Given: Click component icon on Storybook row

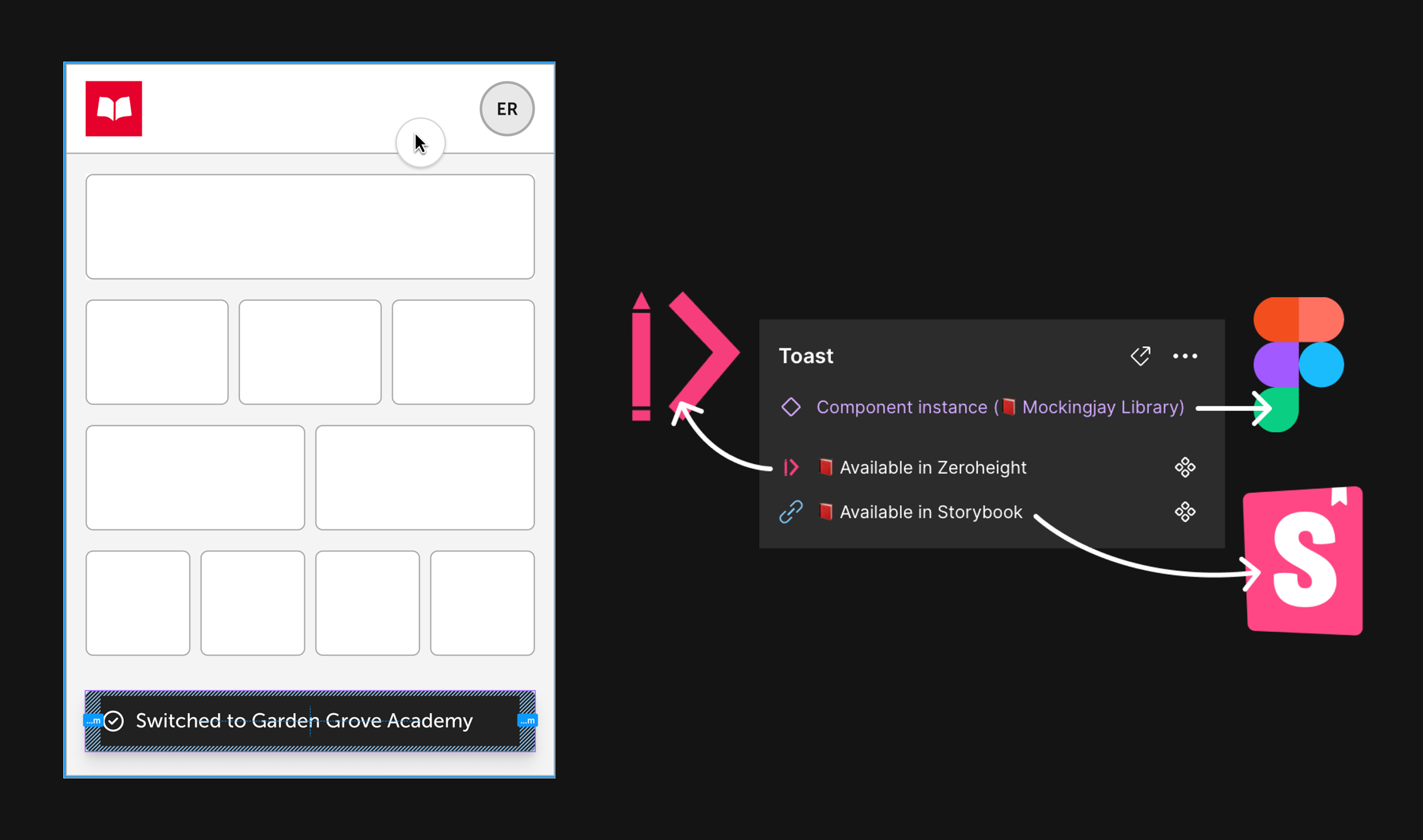Looking at the screenshot, I should [1184, 512].
